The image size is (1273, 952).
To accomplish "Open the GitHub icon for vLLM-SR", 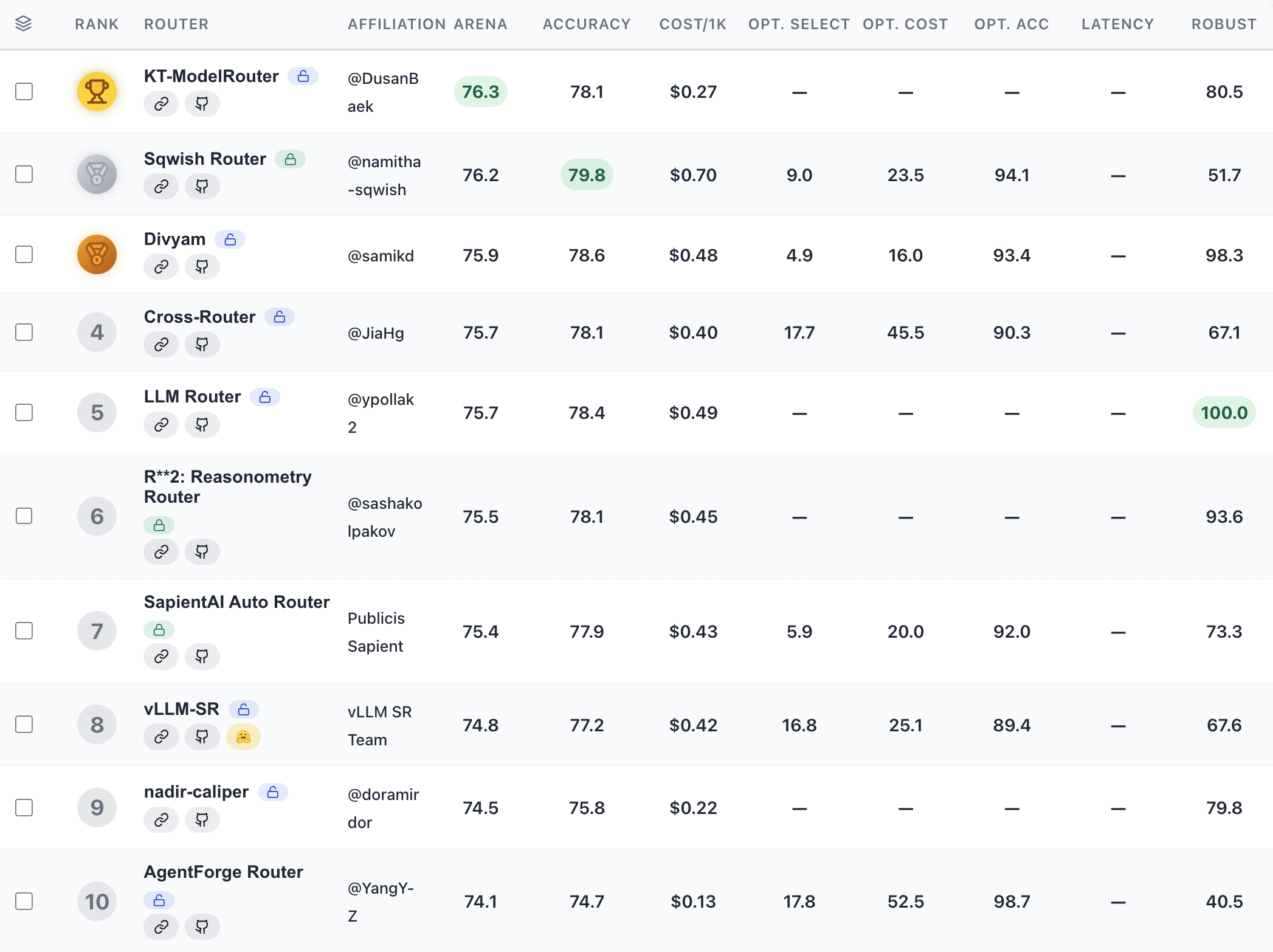I will [x=202, y=737].
